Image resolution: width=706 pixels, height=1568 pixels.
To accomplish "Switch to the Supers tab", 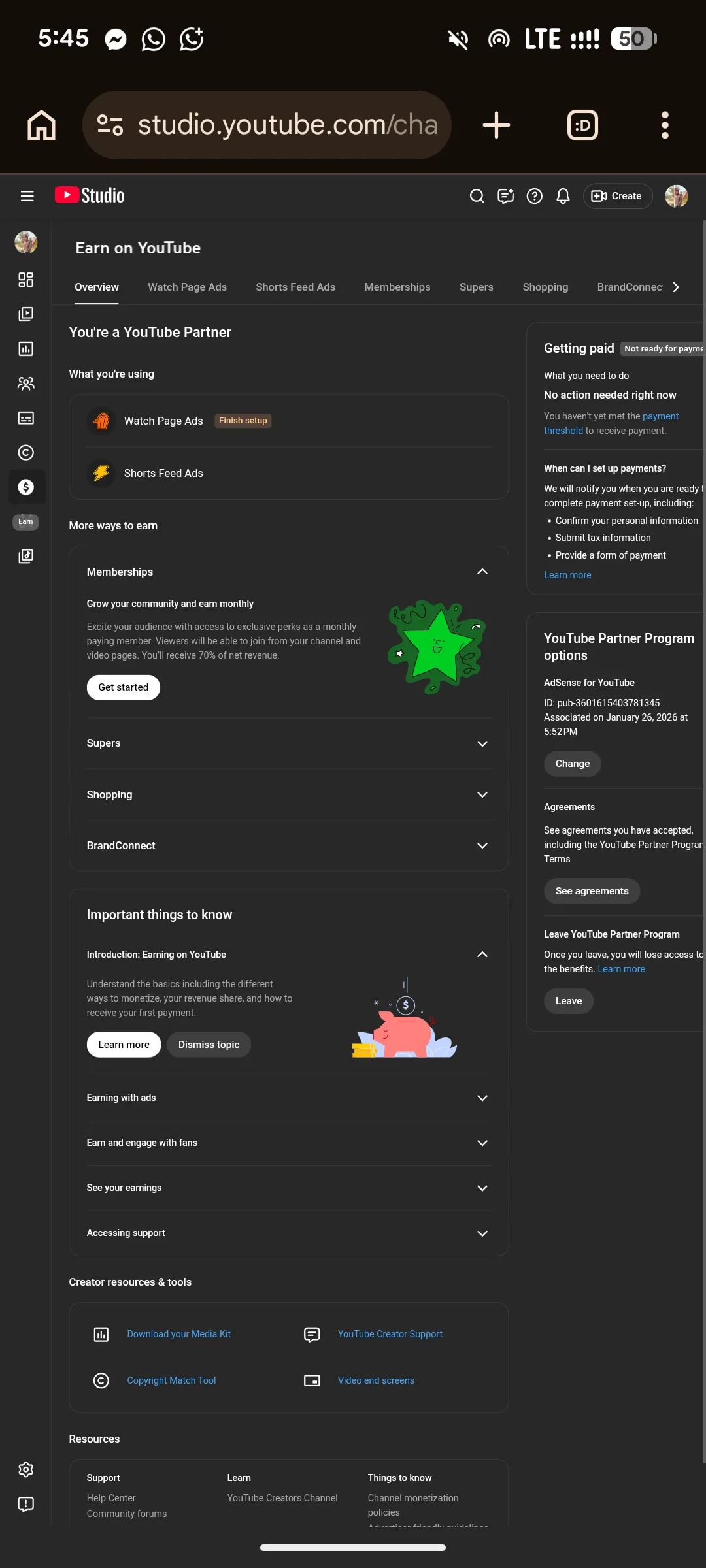I will pos(477,287).
